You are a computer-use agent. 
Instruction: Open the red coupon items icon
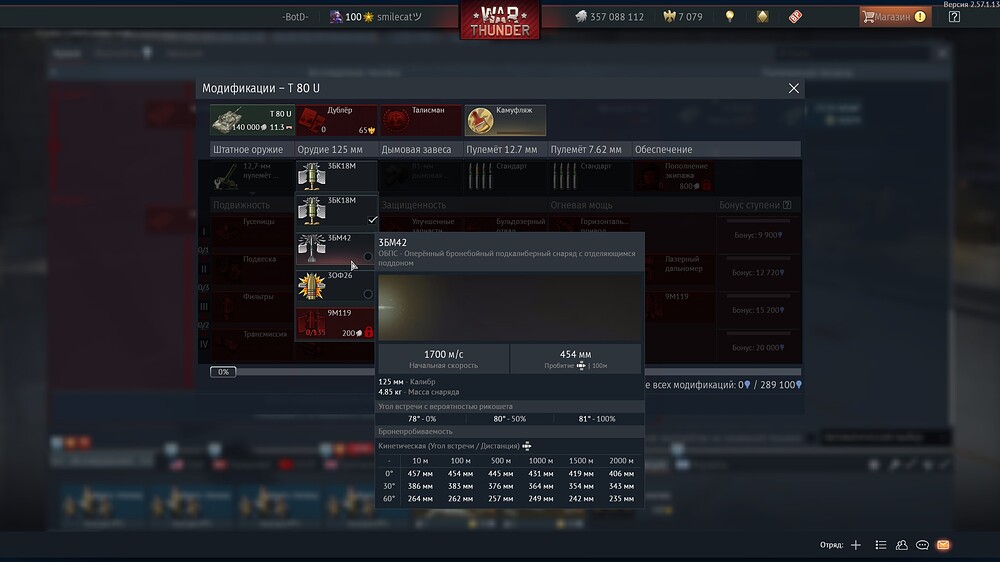click(795, 17)
